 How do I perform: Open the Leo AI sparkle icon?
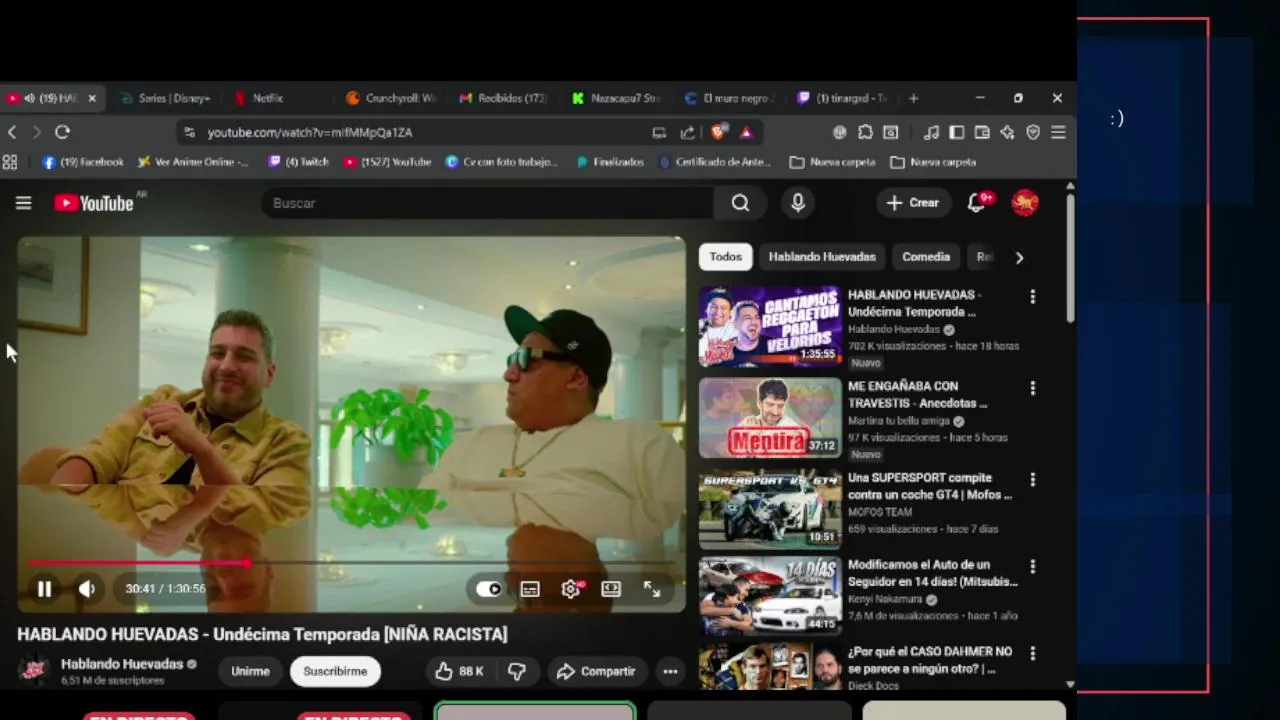1007,132
